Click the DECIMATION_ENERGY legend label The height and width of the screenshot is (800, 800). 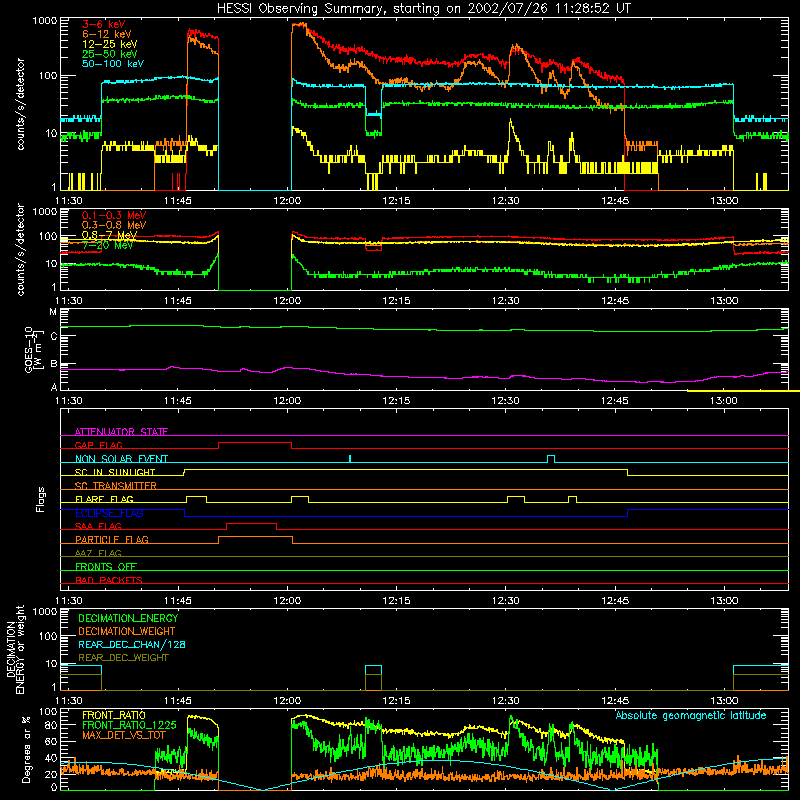[x=128, y=618]
